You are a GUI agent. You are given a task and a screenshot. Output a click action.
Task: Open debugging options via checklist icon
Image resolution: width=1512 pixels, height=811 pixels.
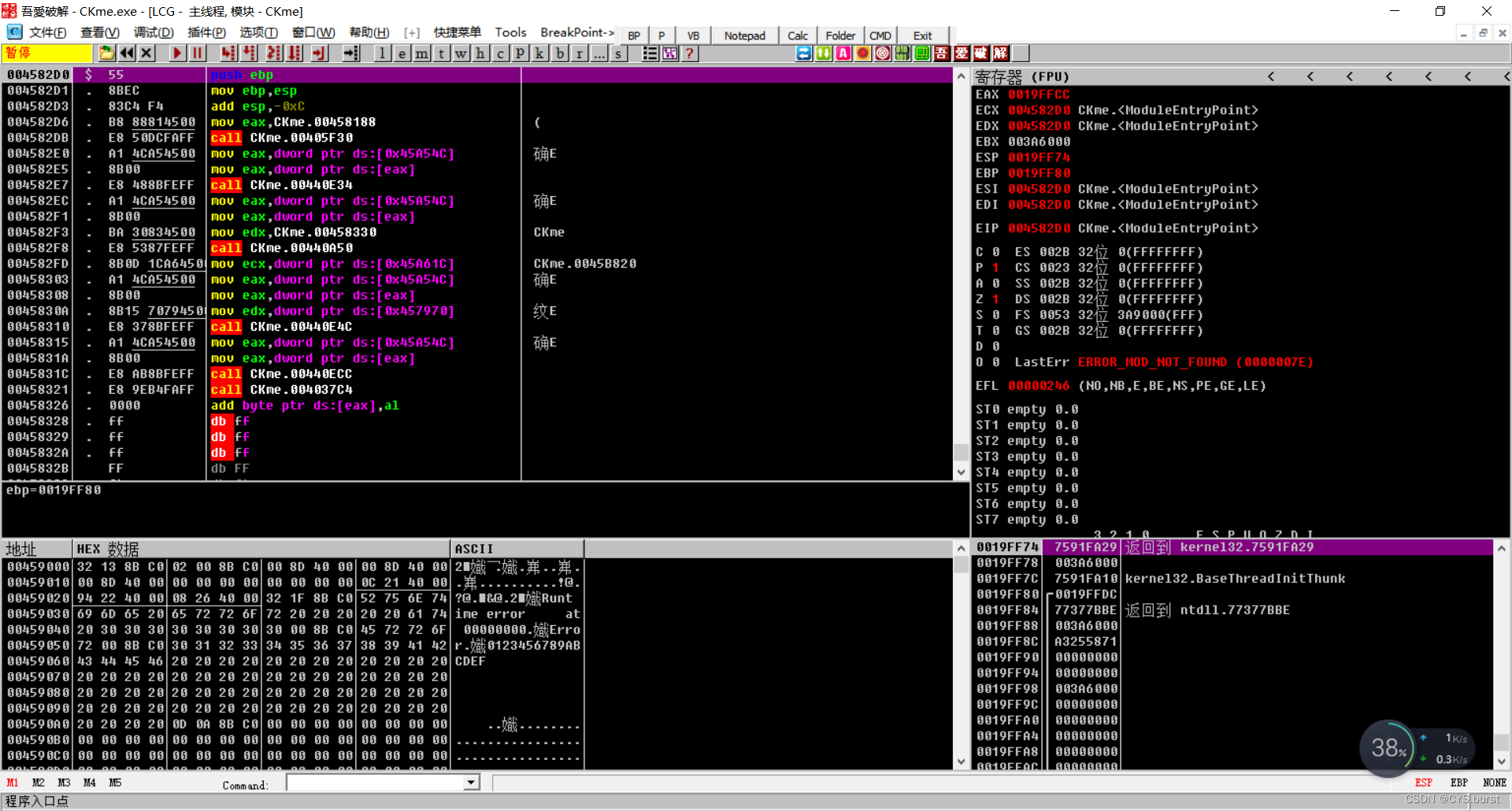650,53
